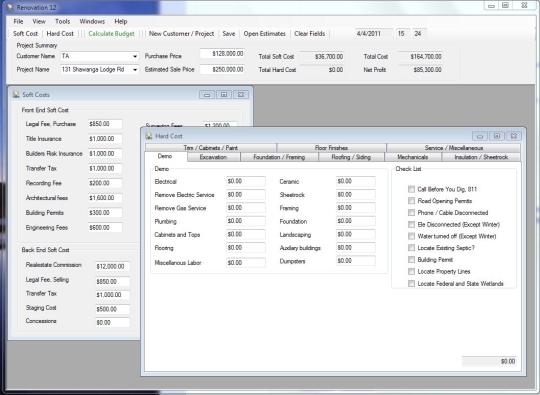Click the Realestate Commission field
The width and height of the screenshot is (540, 395).
[113, 266]
